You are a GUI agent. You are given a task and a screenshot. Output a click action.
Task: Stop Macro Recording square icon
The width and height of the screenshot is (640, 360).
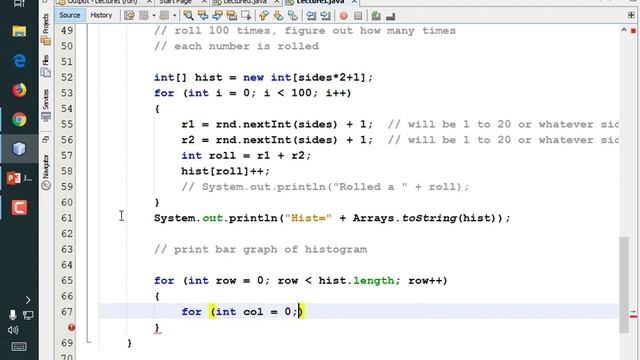click(358, 16)
